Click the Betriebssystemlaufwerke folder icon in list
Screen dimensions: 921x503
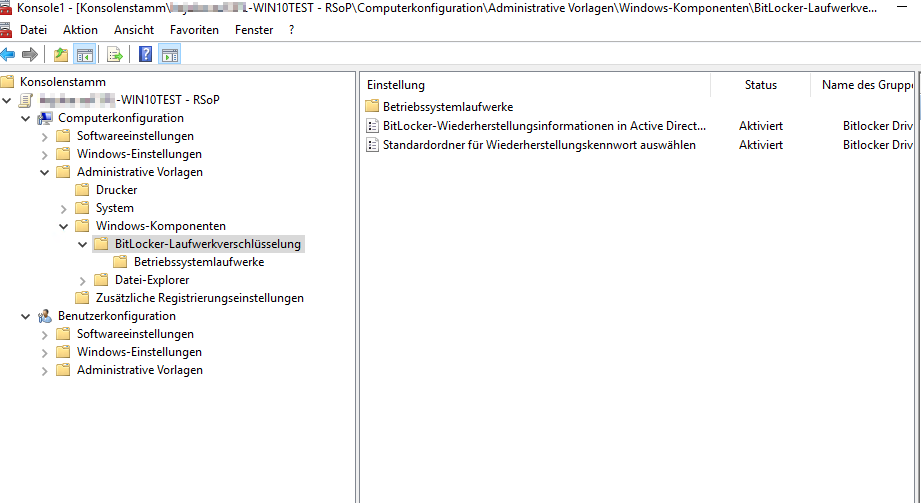coord(372,106)
